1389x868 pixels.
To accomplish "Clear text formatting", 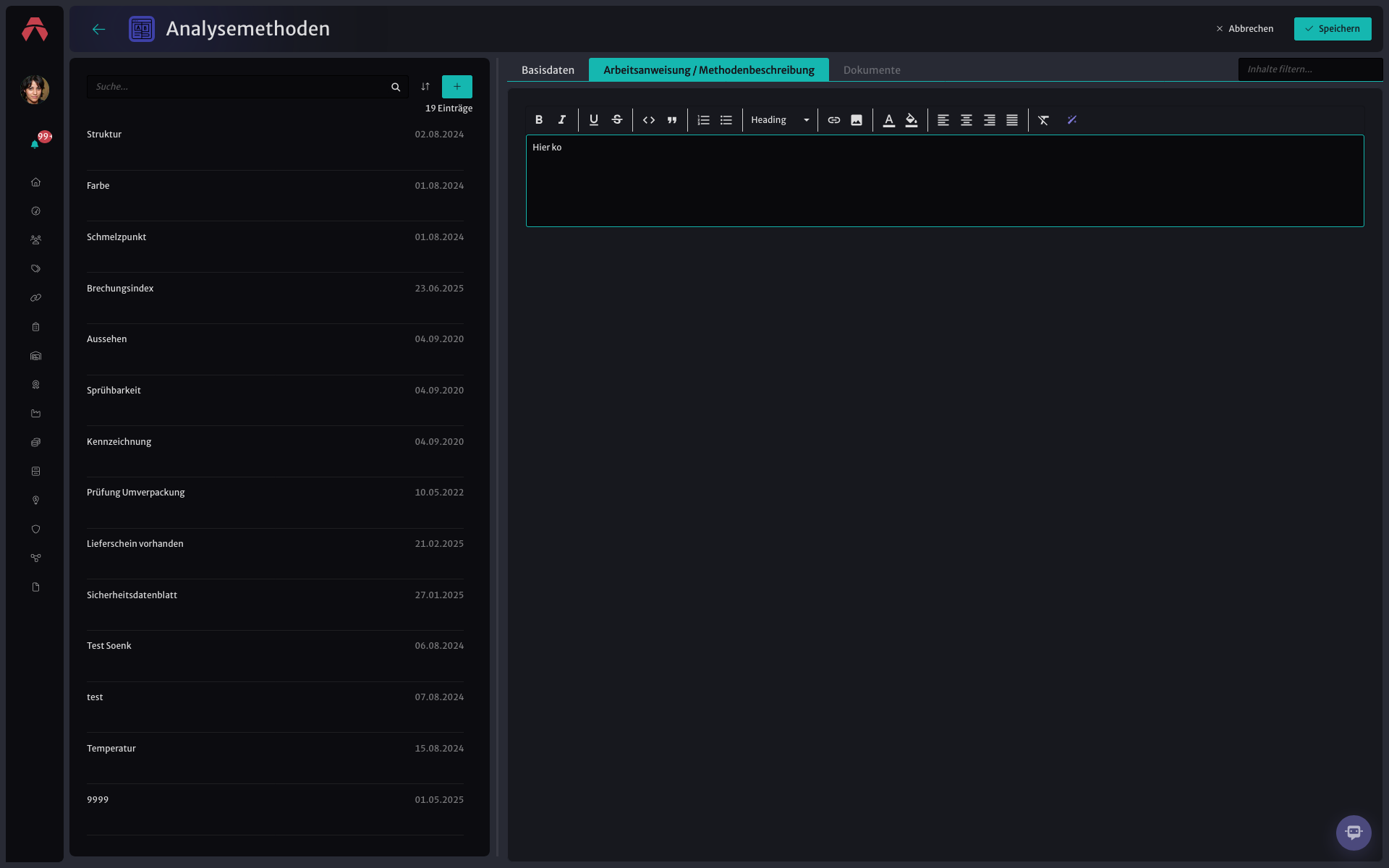I will tap(1043, 120).
